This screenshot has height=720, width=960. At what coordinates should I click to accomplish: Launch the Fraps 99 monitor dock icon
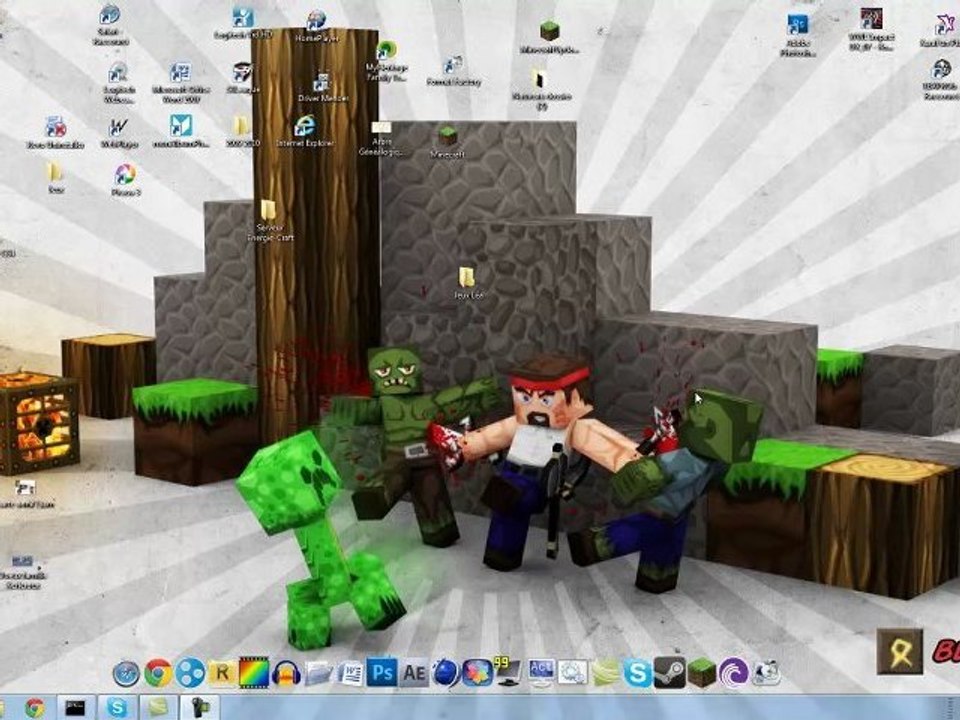[x=509, y=672]
